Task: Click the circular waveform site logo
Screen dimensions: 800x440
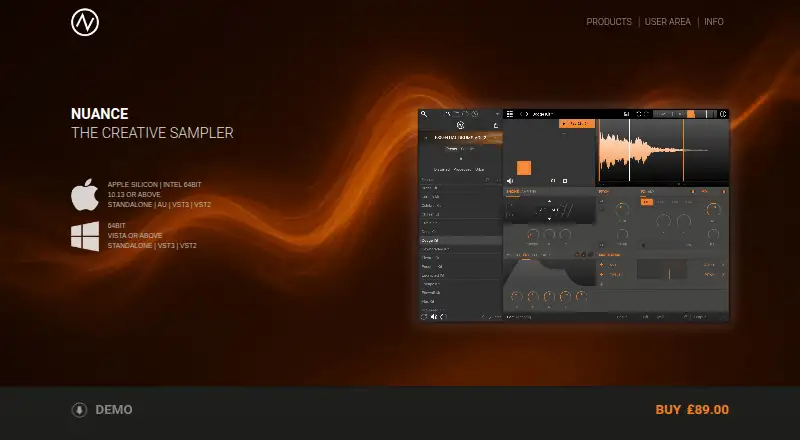Action: tap(85, 22)
